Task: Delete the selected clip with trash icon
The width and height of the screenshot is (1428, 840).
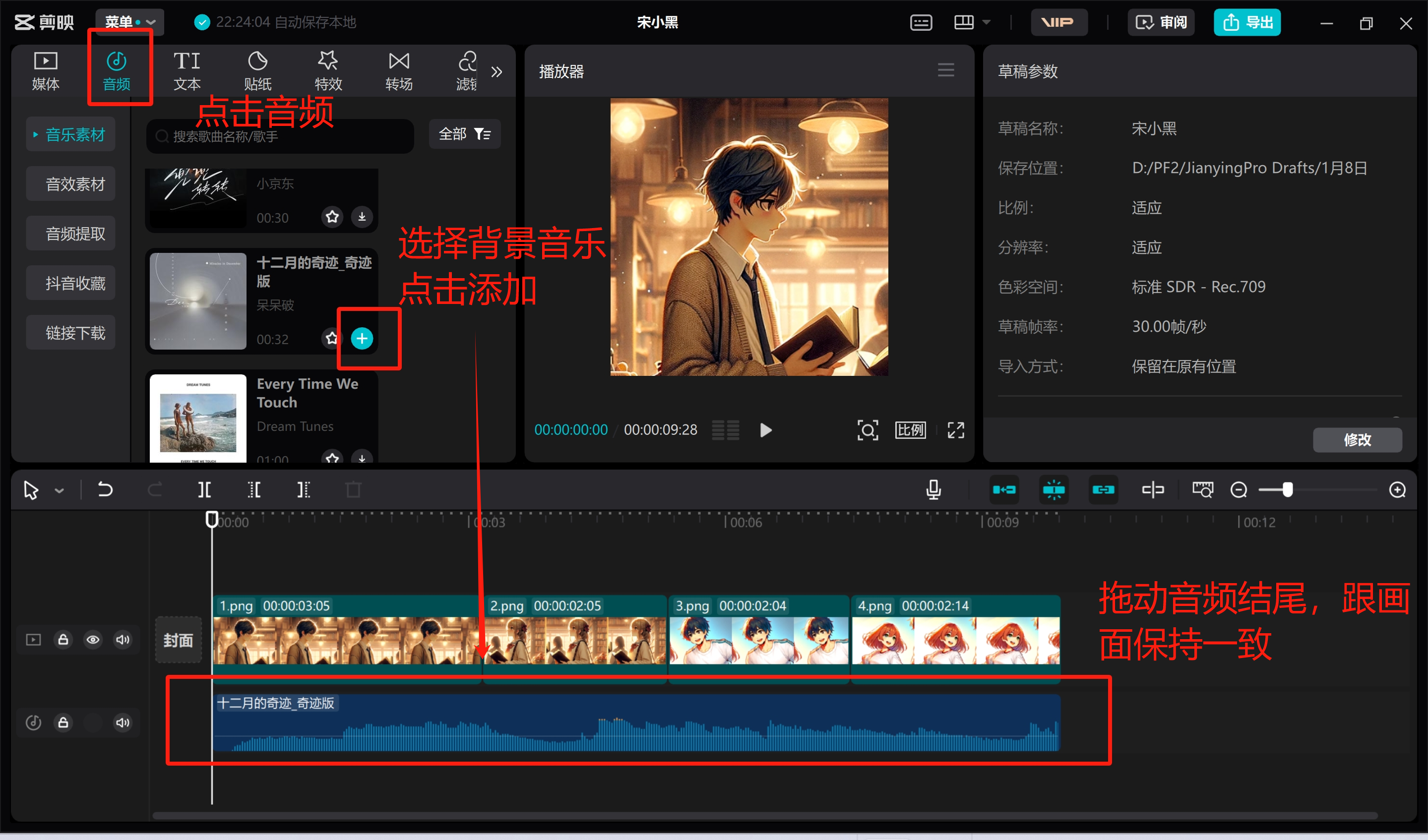Action: [x=354, y=489]
